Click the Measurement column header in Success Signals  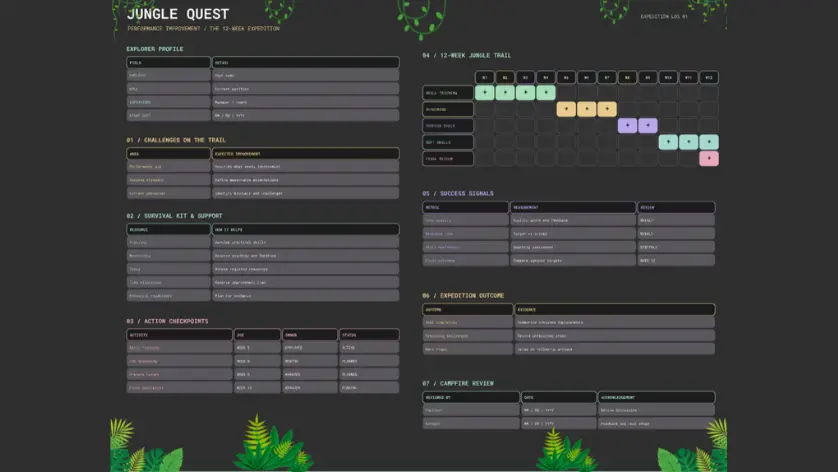point(573,207)
